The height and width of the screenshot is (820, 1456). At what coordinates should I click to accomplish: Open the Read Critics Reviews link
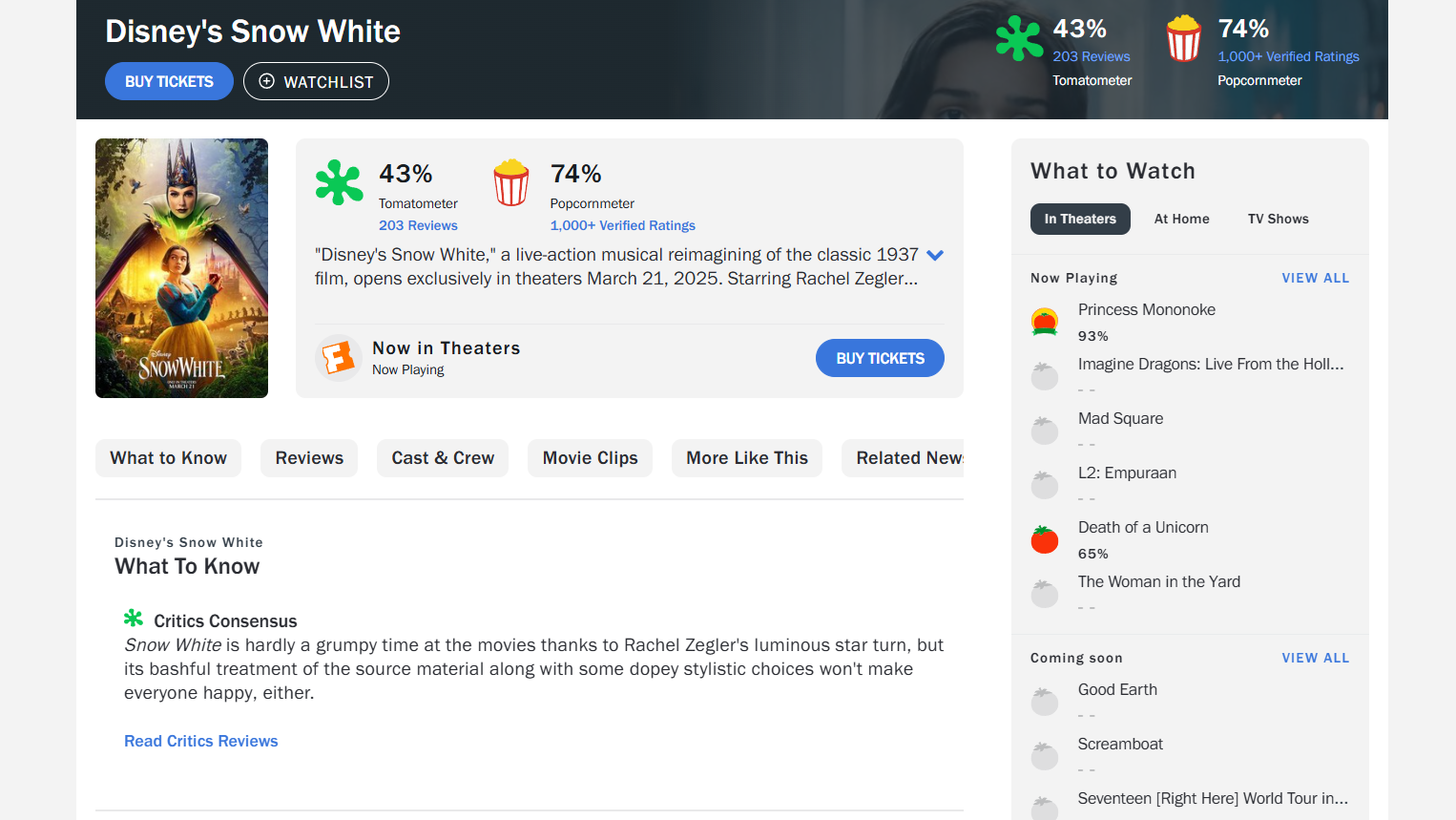click(x=201, y=741)
